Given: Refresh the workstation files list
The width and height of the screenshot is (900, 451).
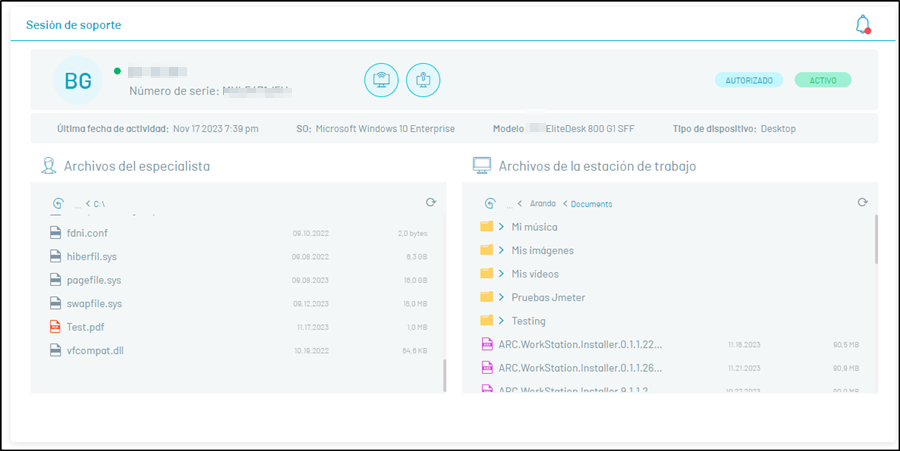Looking at the screenshot, I should pyautogui.click(x=862, y=202).
